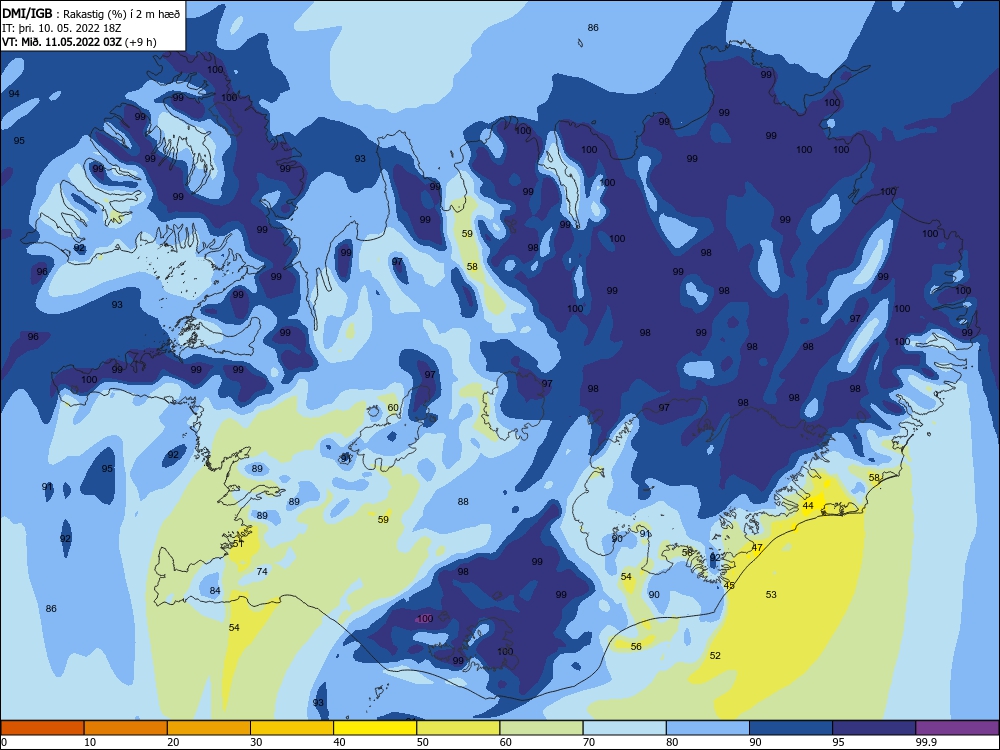The width and height of the screenshot is (1000, 750).
Task: Click the legend tick label '99.9'
Action: 926,742
